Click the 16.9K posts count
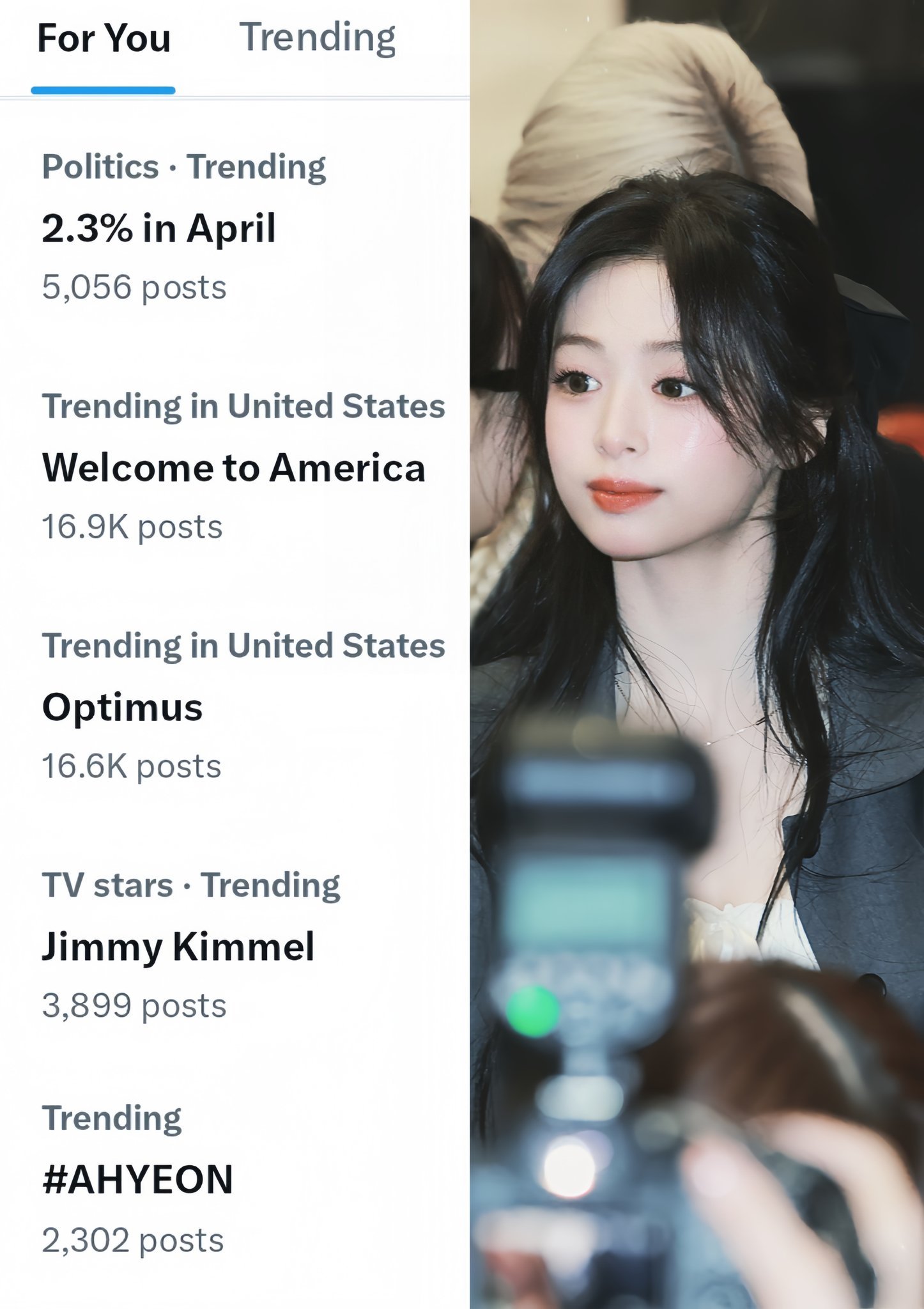The width and height of the screenshot is (924, 1309). (x=132, y=527)
